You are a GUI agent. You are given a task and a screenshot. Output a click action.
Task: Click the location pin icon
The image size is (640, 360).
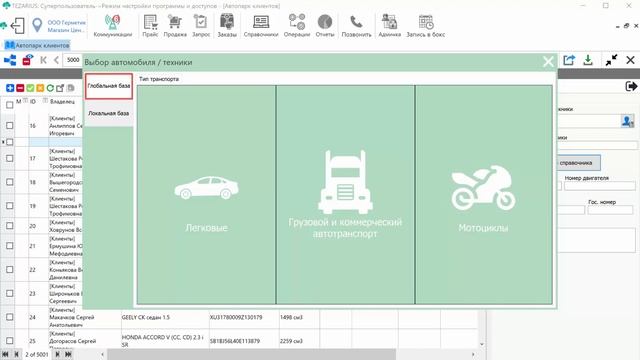pos(37,25)
